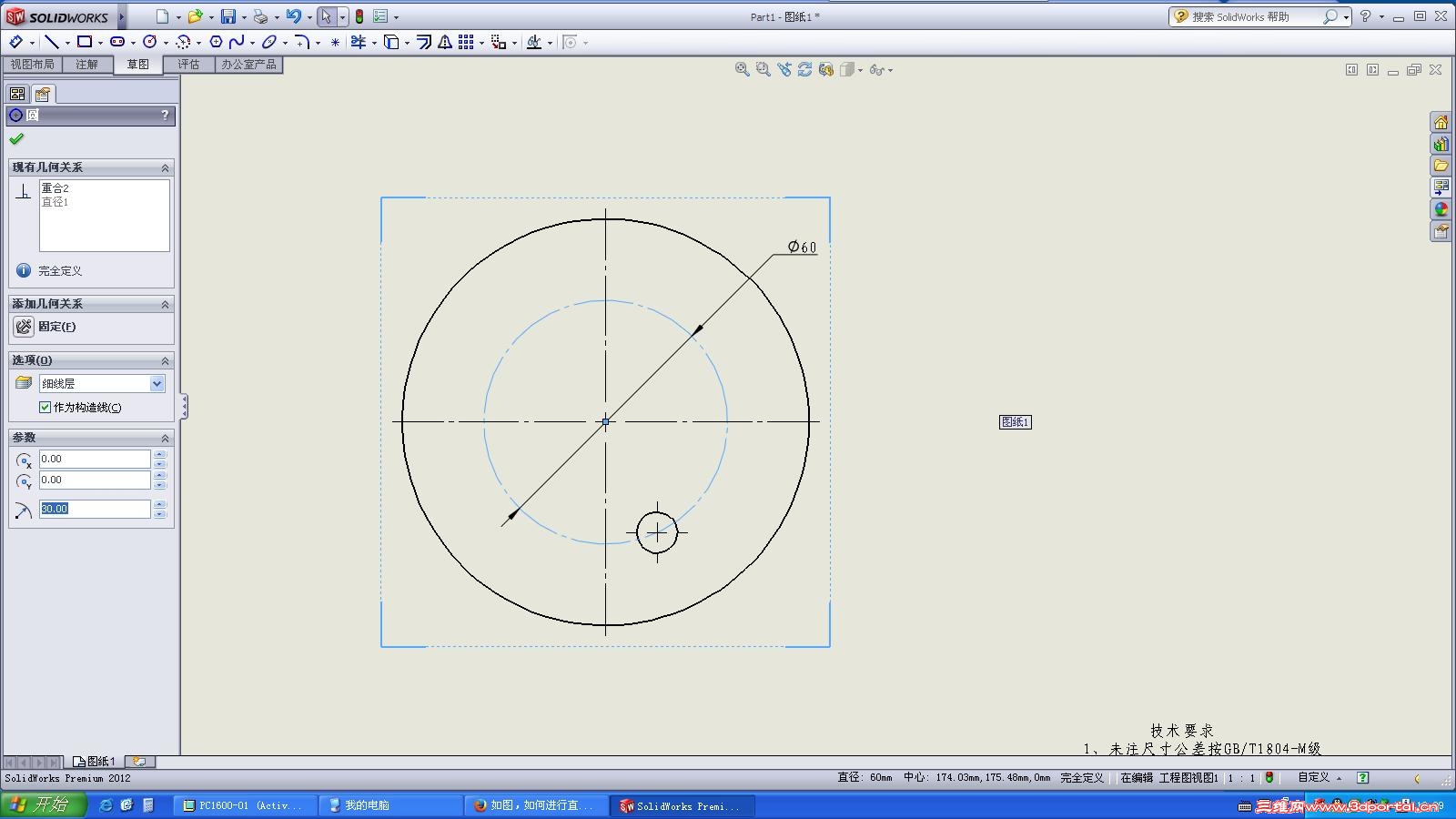Open Appearances color ball task pane icon
Viewport: 1456px width, 819px height.
1441,209
